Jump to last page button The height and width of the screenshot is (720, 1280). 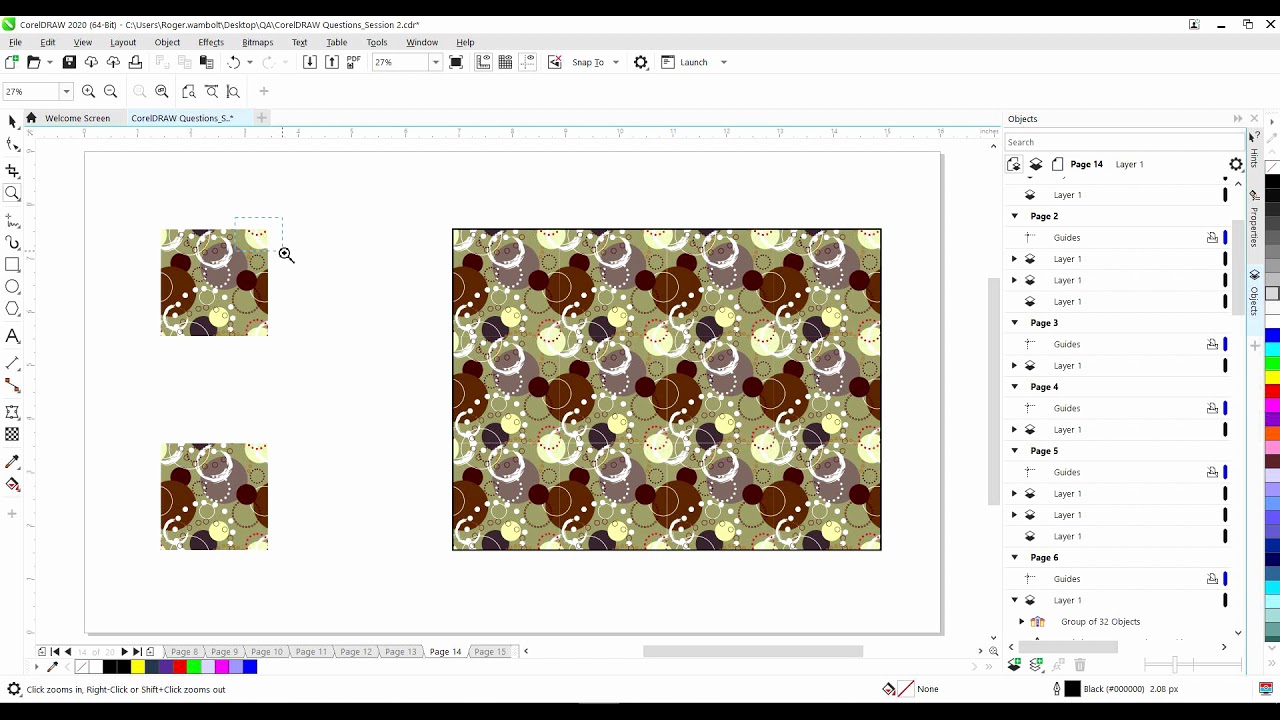(137, 652)
